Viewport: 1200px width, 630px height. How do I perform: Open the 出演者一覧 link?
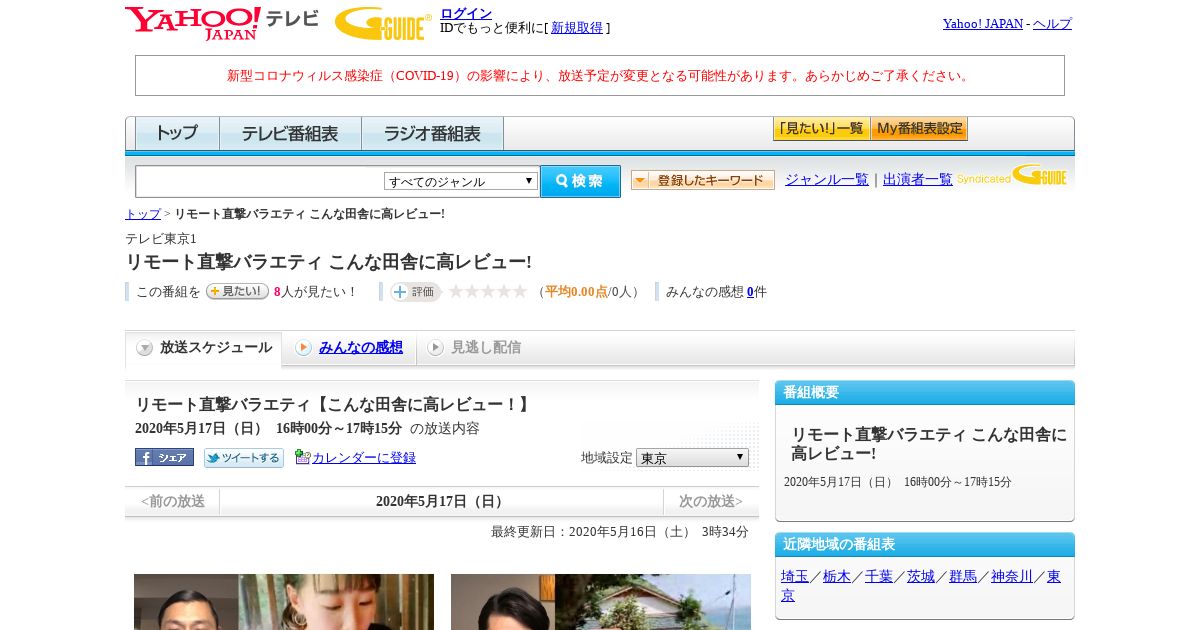[x=918, y=179]
